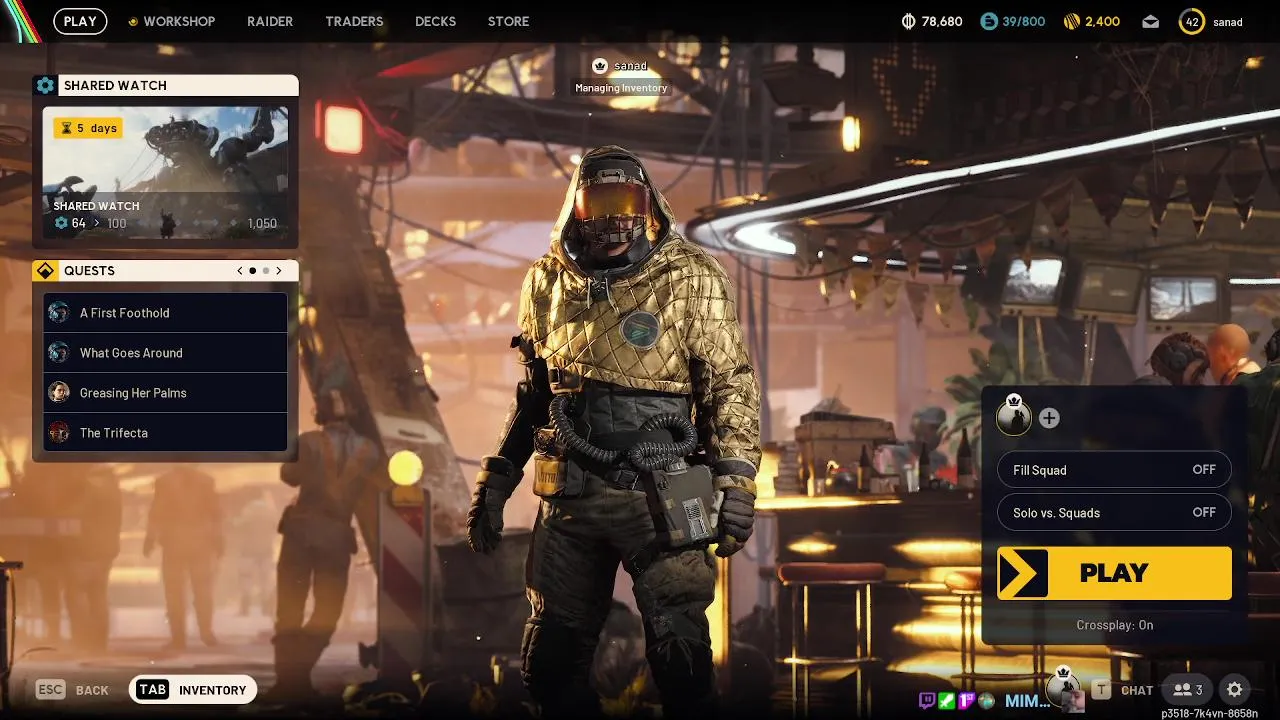This screenshot has width=1280, height=720.
Task: Click the streamer avatar in the bottom bar
Action: (x=1073, y=700)
